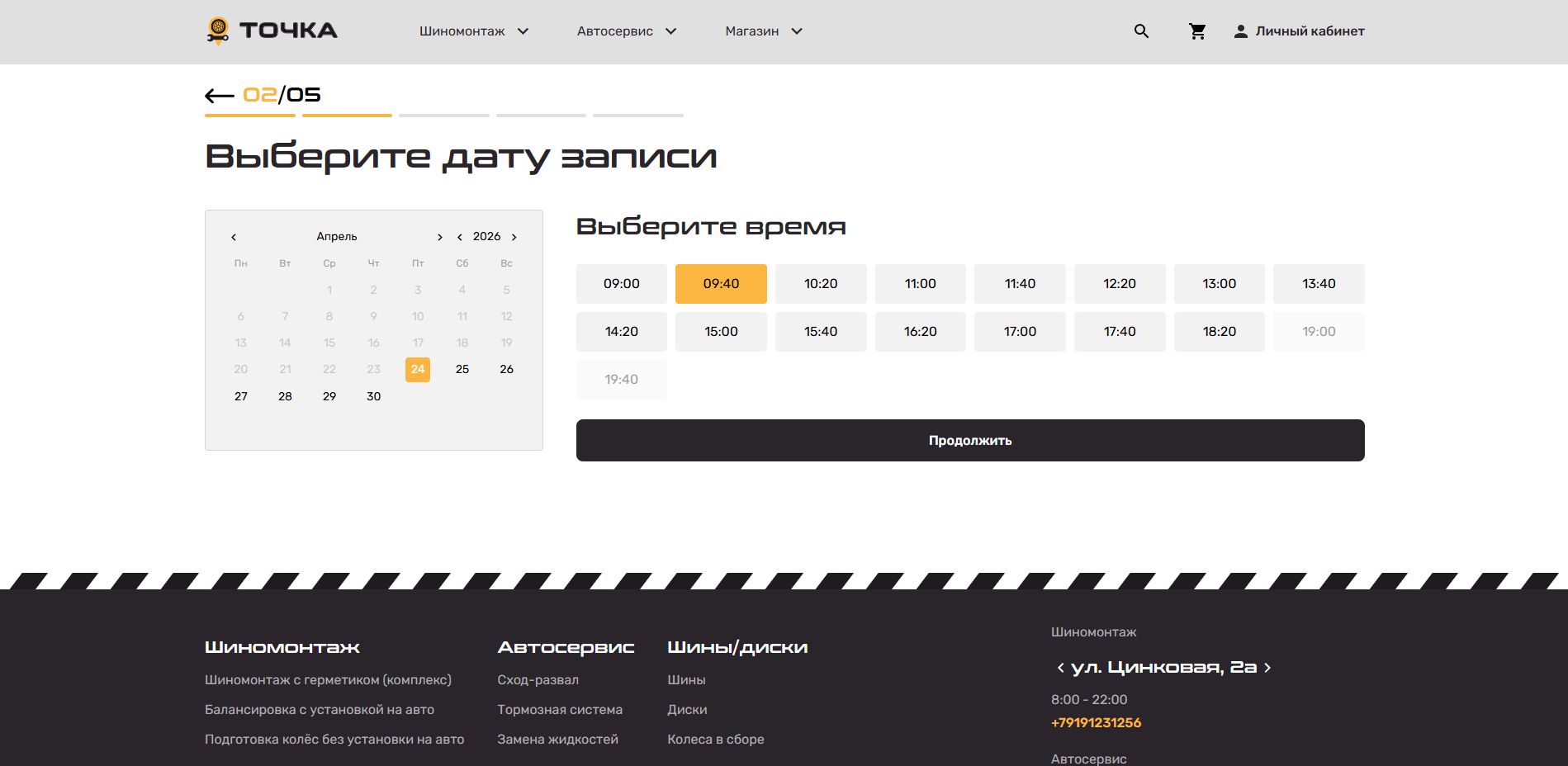
Task: Select April 28 in the calendar
Action: [285, 396]
